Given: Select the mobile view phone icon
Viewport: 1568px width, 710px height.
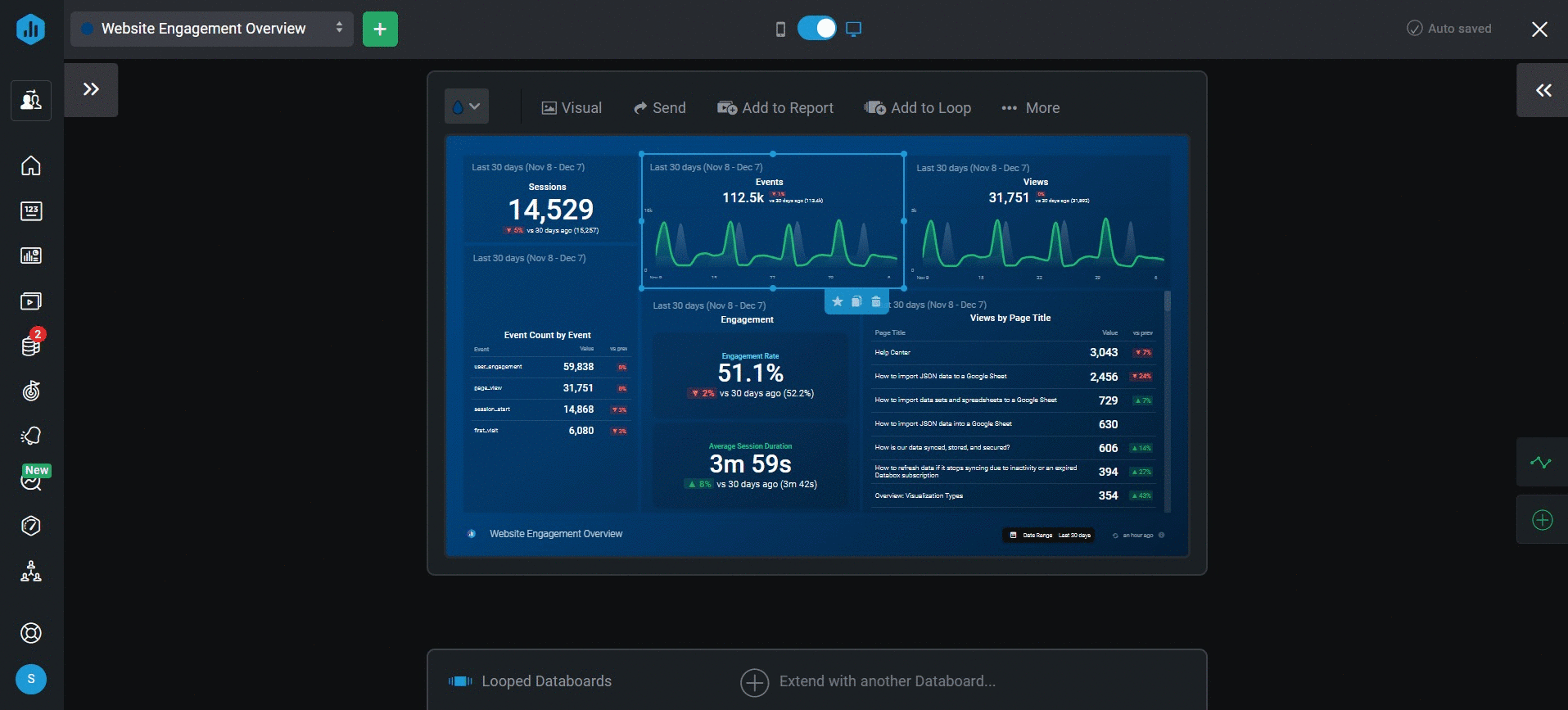Looking at the screenshot, I should [780, 29].
